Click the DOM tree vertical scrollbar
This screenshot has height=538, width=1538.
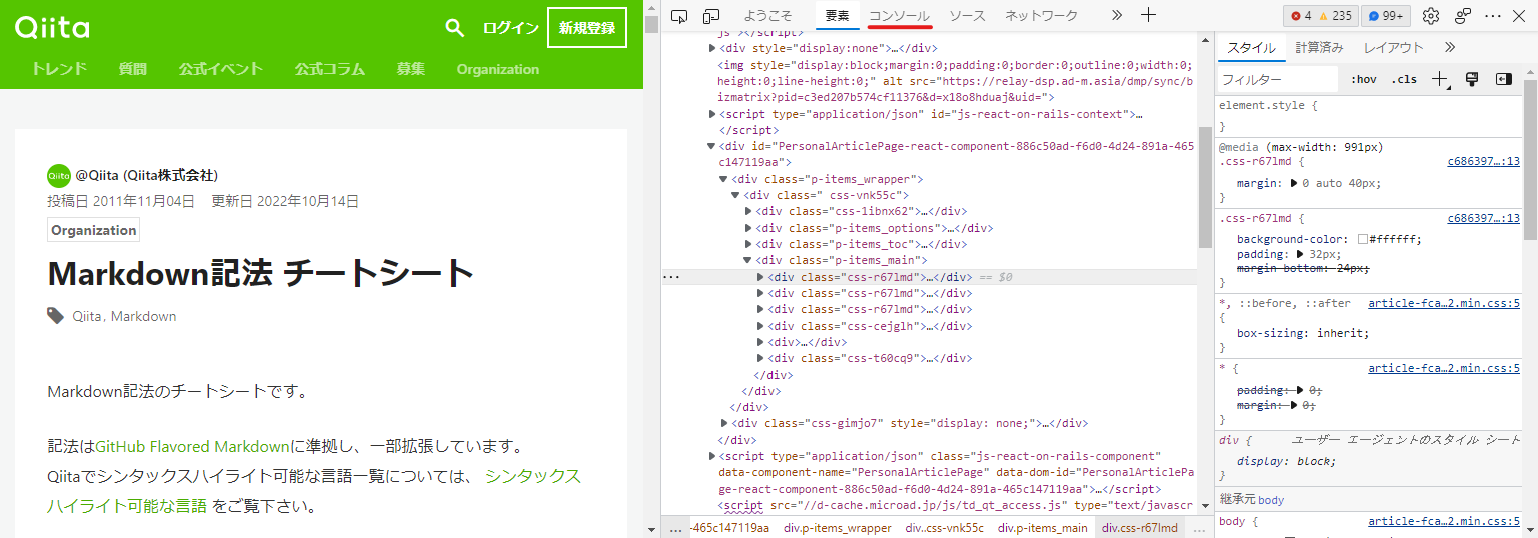1205,186
